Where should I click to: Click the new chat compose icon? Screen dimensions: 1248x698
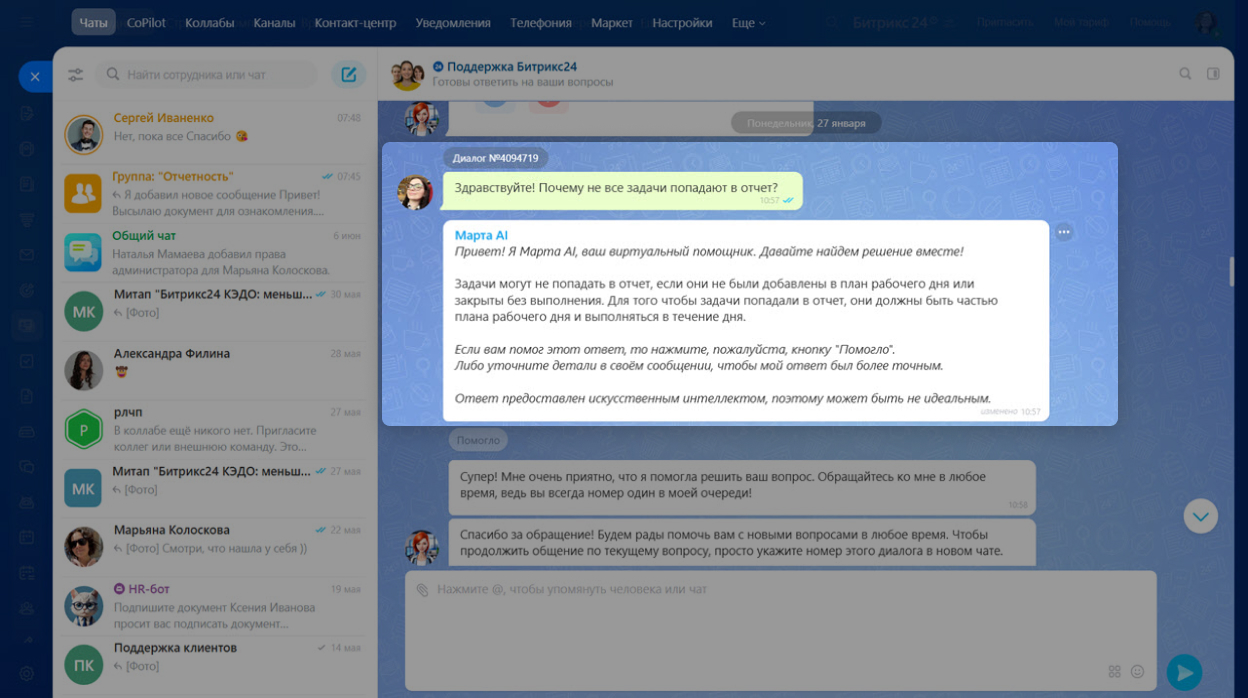pos(348,74)
